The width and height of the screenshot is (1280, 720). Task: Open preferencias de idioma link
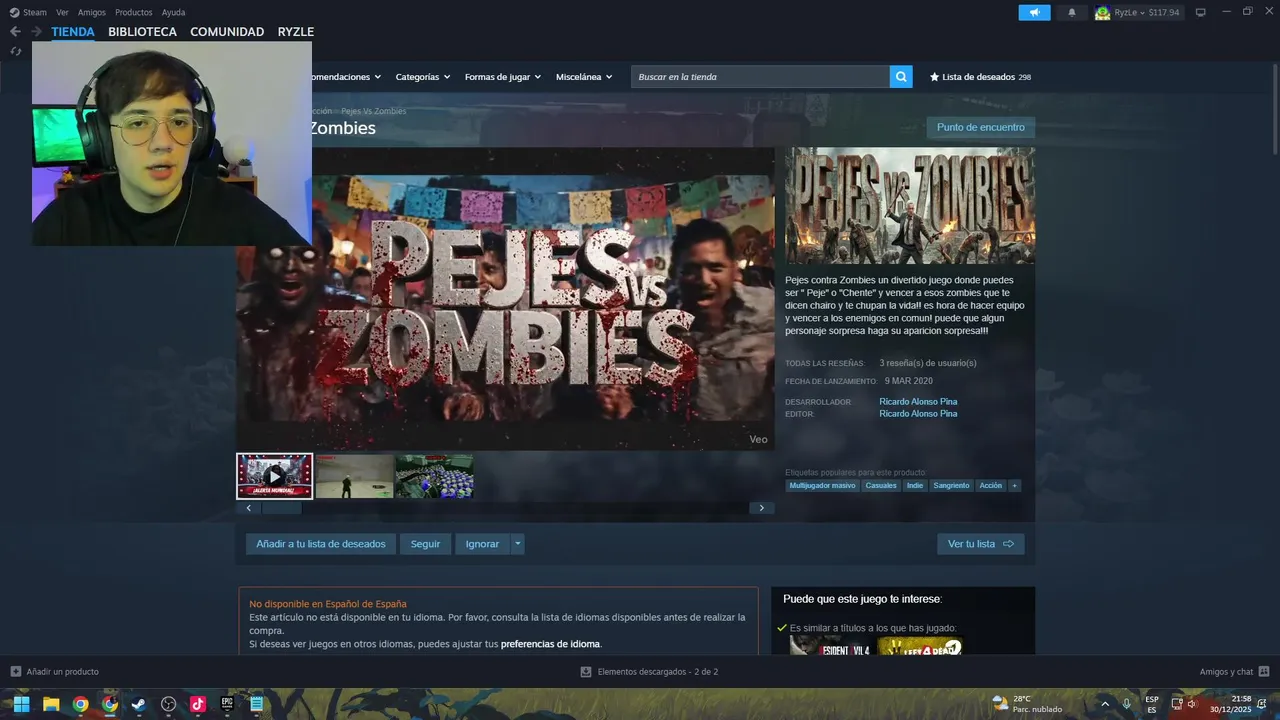point(551,644)
